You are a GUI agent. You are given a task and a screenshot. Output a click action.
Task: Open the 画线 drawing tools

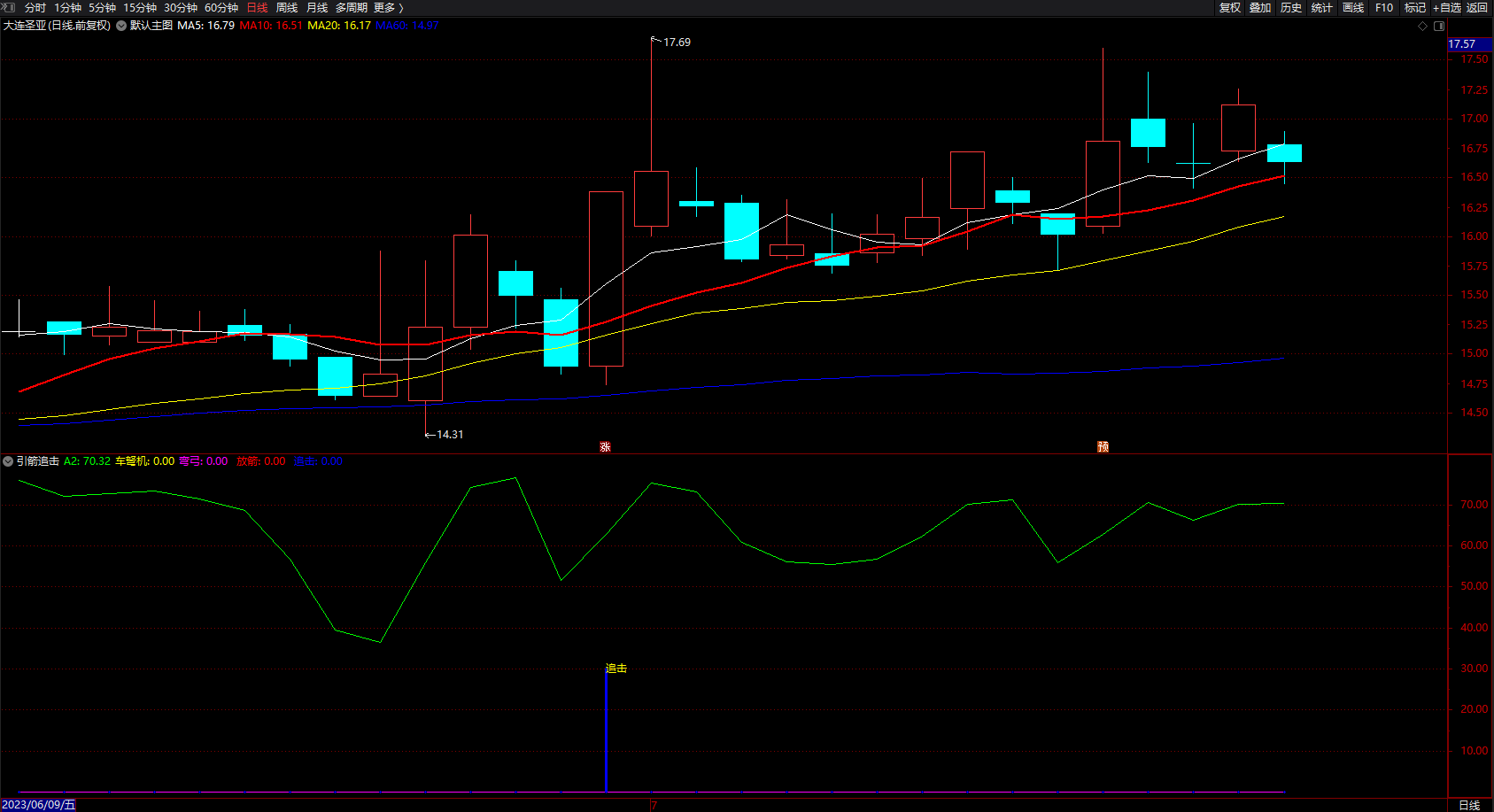coord(1353,8)
